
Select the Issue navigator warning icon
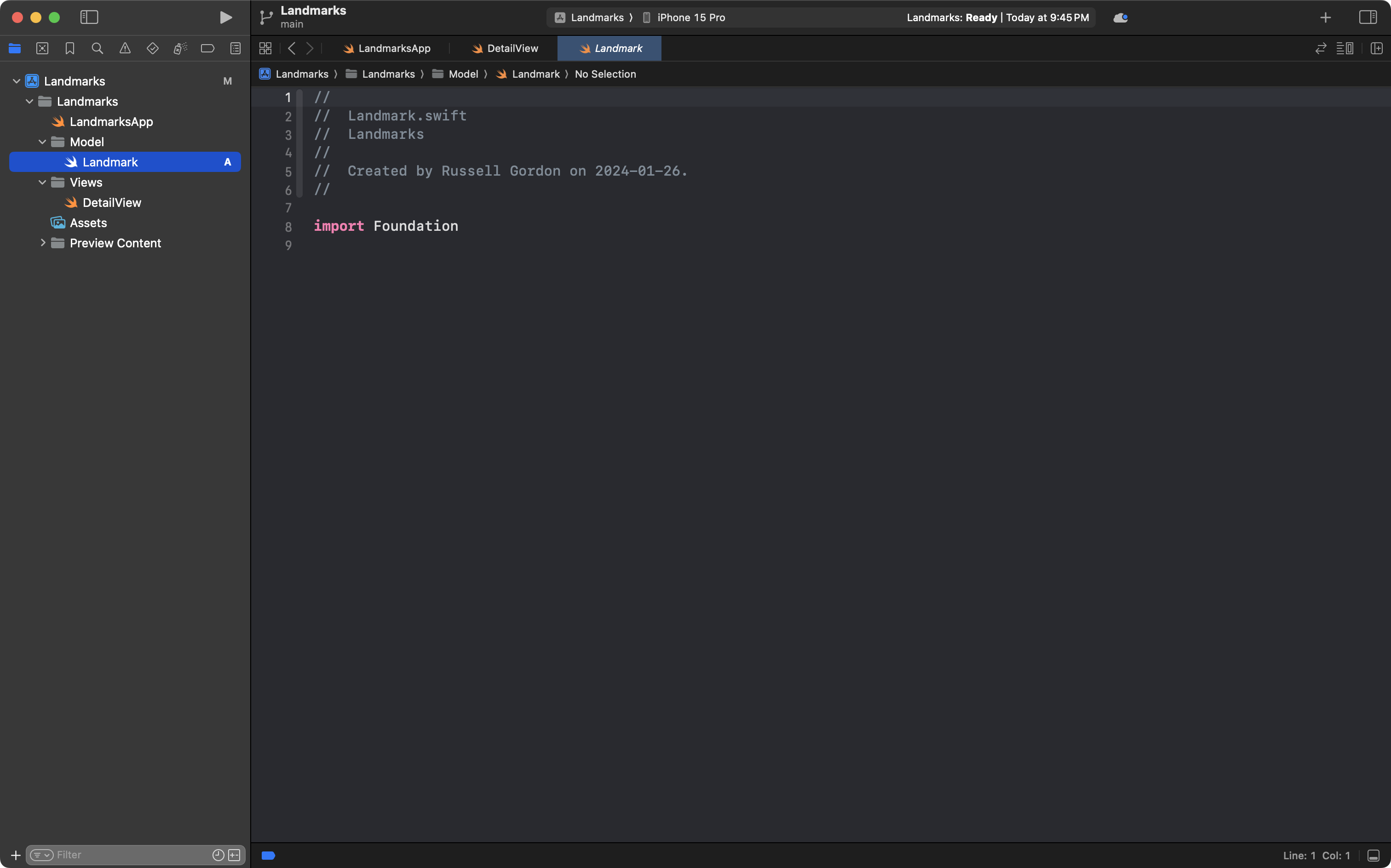[x=125, y=48]
